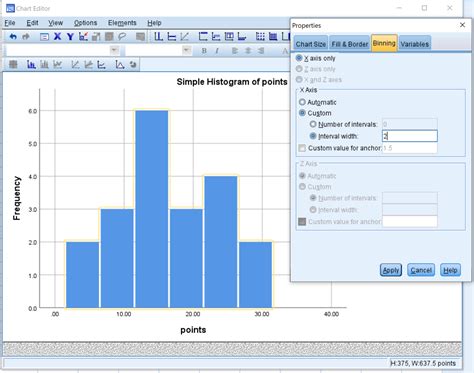
Task: Open the Elements menu
Action: [122, 23]
